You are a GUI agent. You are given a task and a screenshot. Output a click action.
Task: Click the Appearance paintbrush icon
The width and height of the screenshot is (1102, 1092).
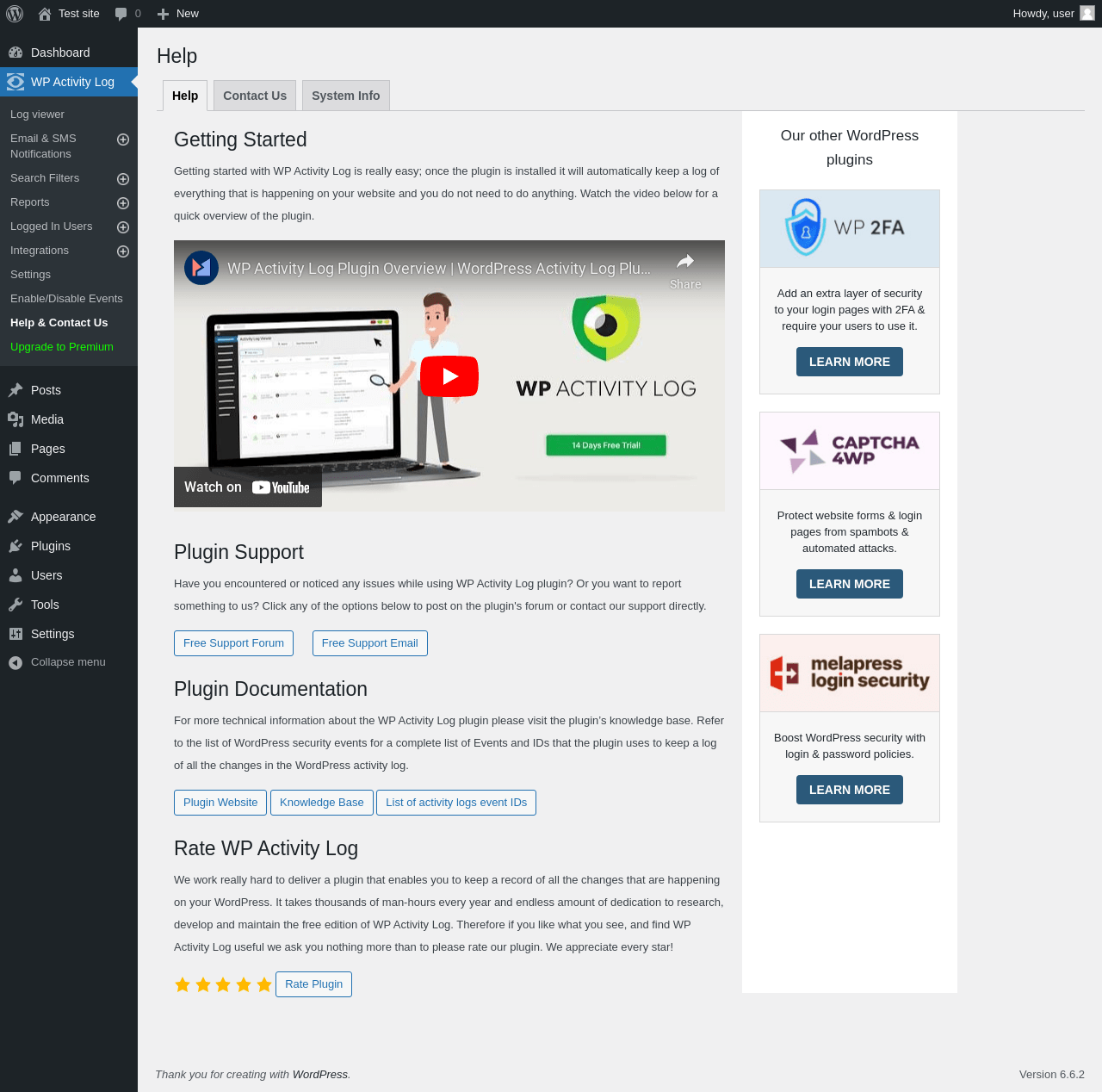point(15,517)
